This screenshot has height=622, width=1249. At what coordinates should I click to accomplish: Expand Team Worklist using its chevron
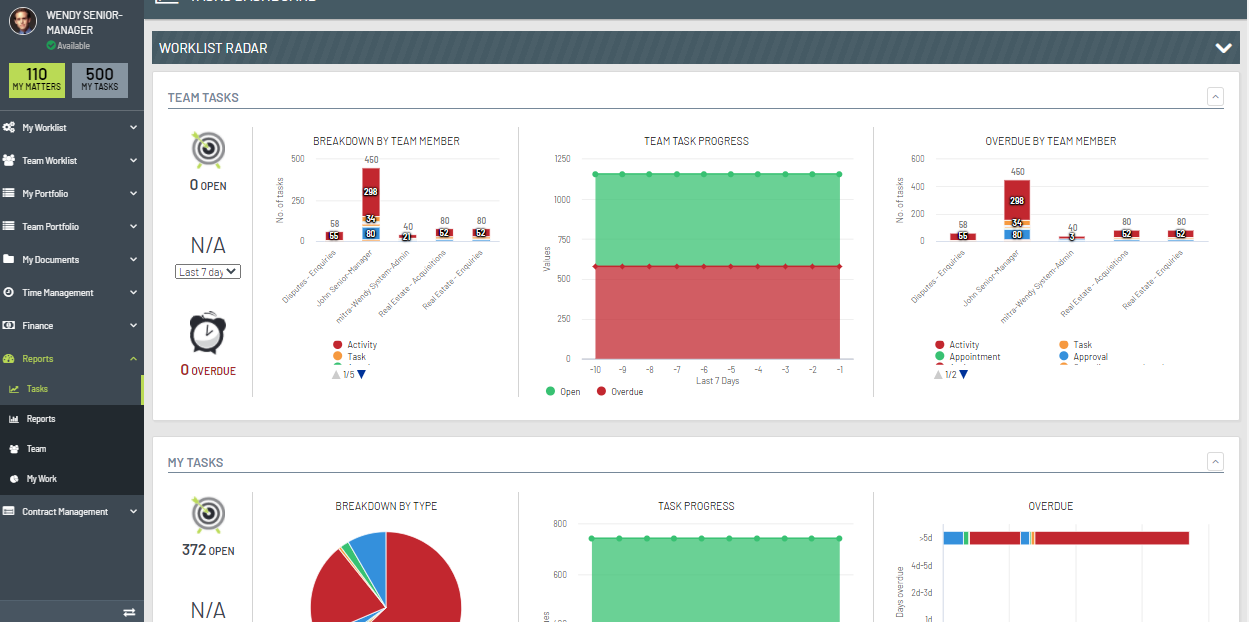[x=134, y=161]
